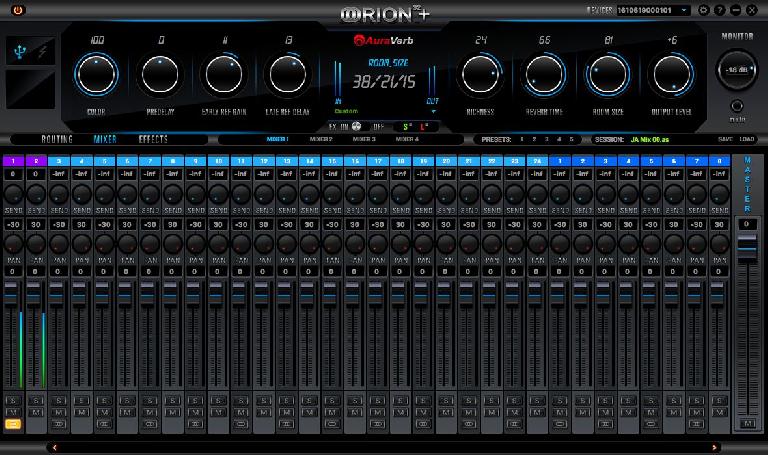
Task: Mute channel 24 with its M button
Action: 537,412
